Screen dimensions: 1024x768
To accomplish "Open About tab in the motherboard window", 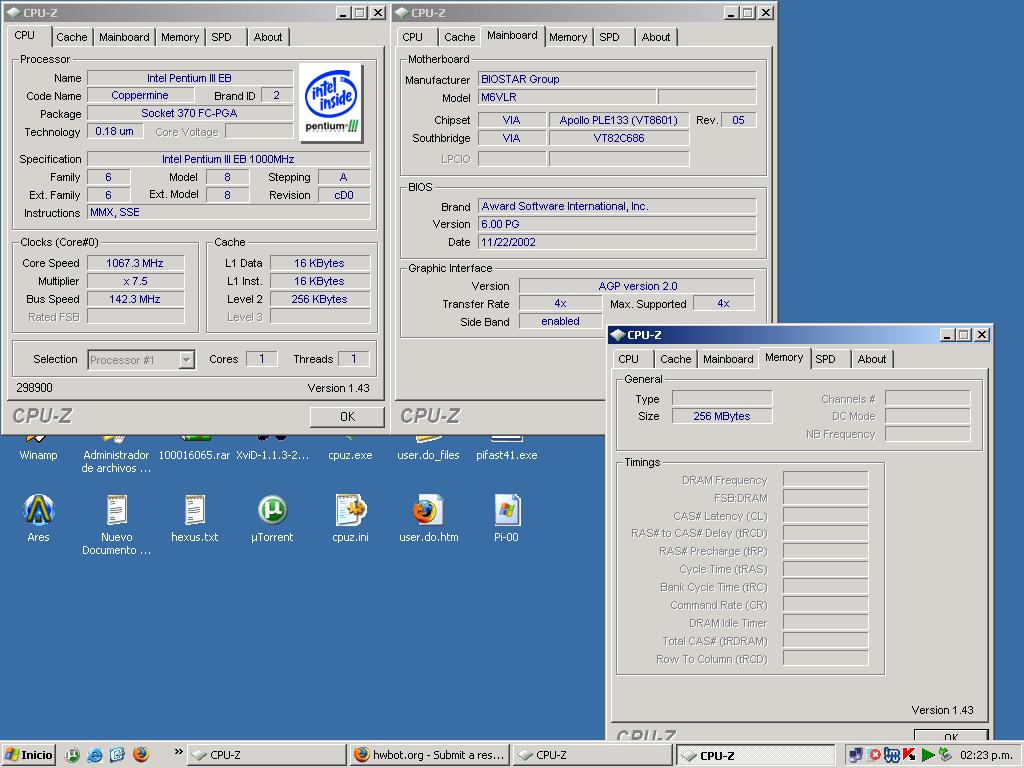I will pyautogui.click(x=656, y=37).
